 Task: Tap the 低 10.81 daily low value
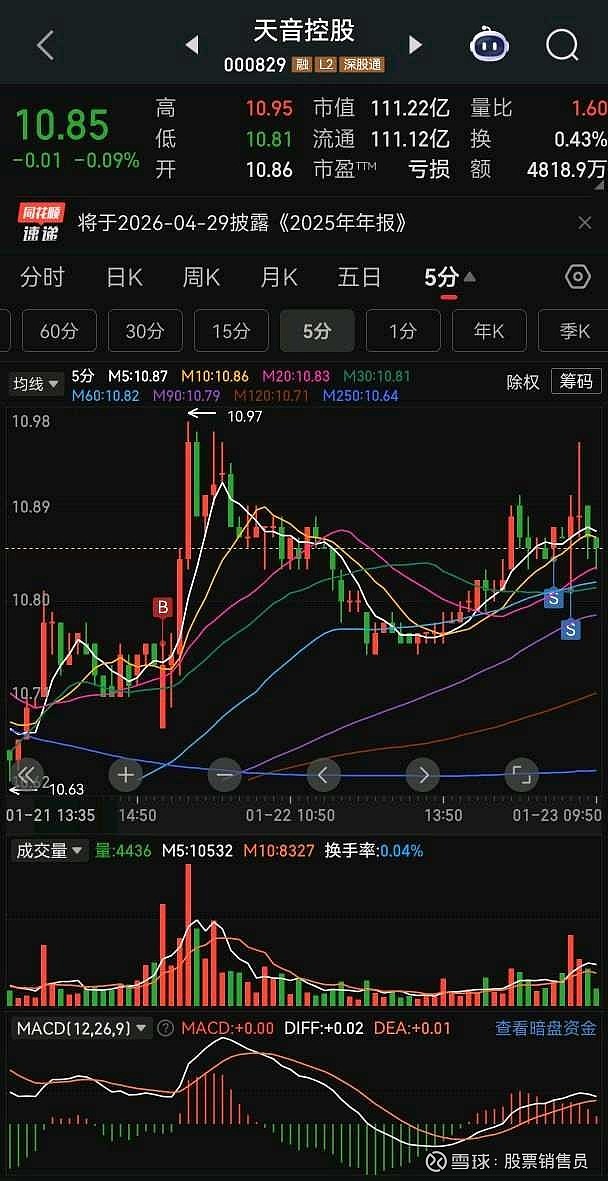coord(269,139)
